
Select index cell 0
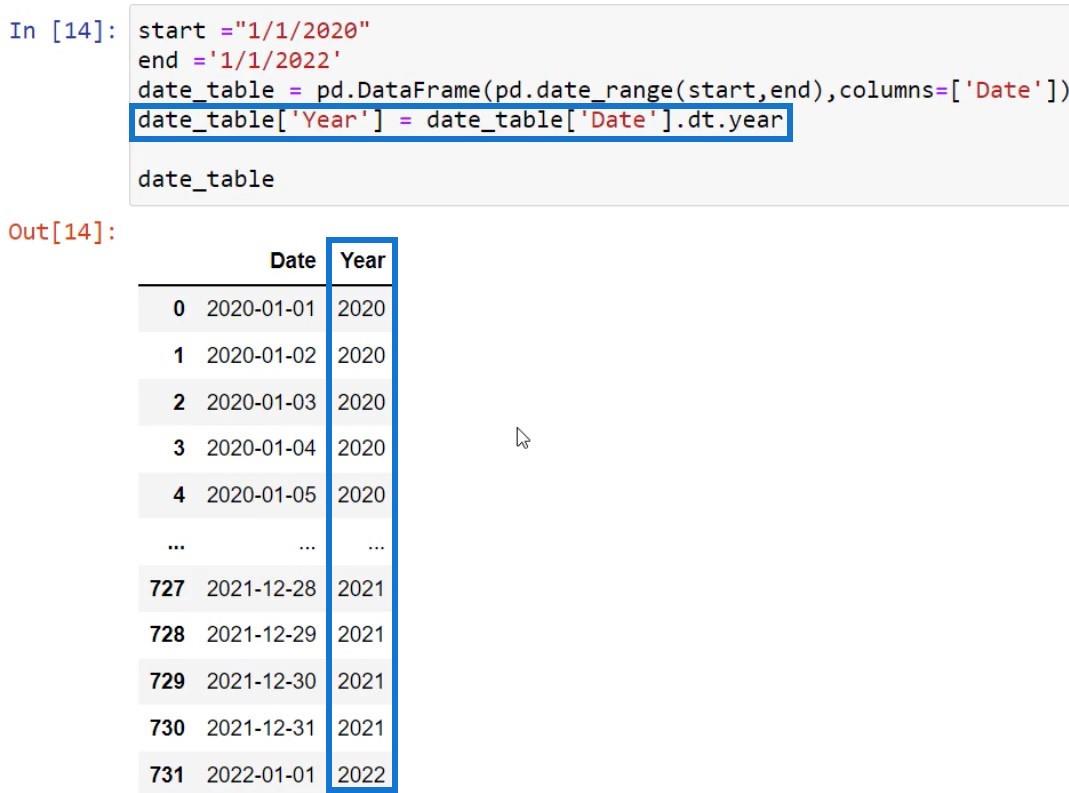point(179,308)
